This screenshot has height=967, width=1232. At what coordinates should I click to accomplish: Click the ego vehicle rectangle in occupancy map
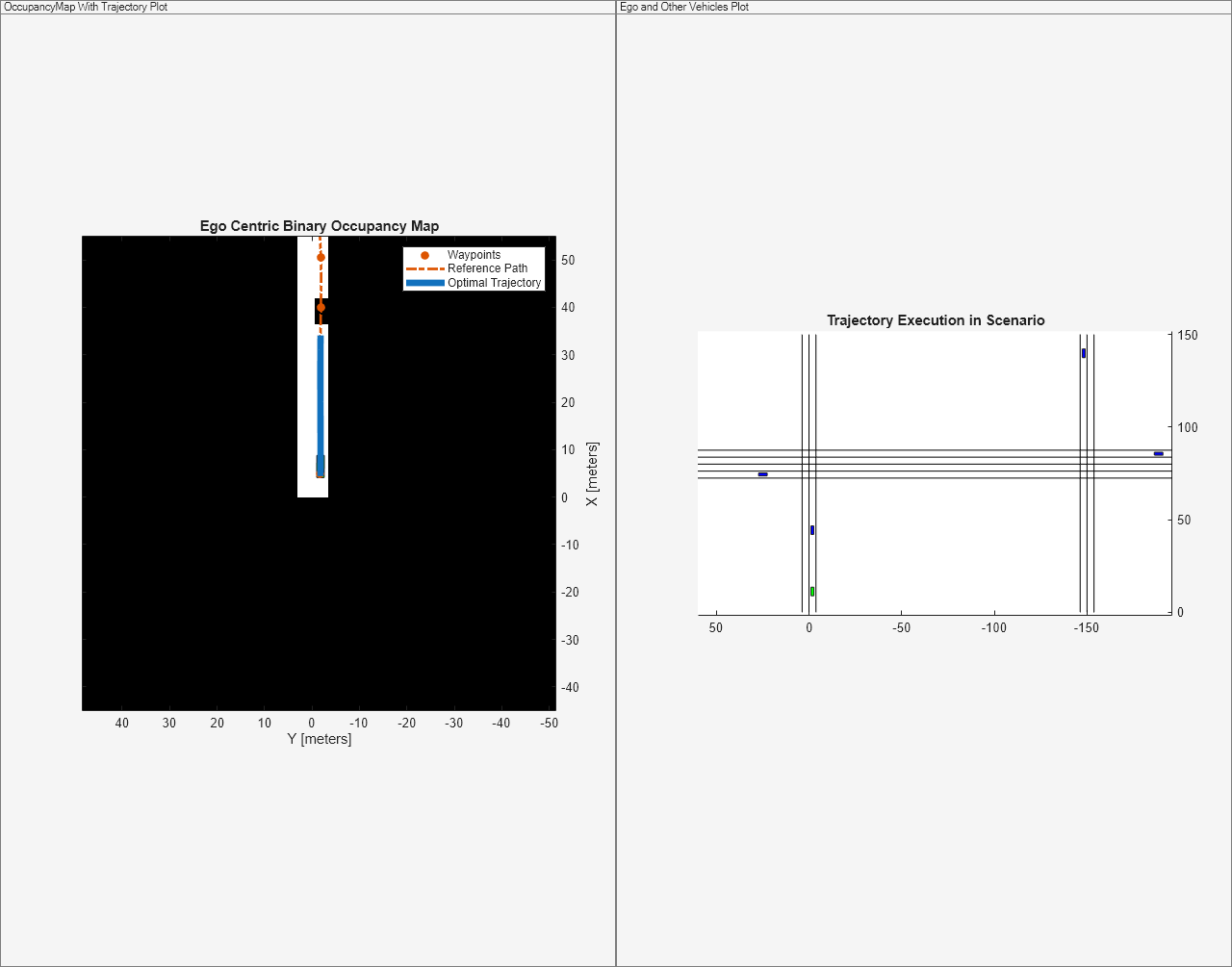[321, 467]
